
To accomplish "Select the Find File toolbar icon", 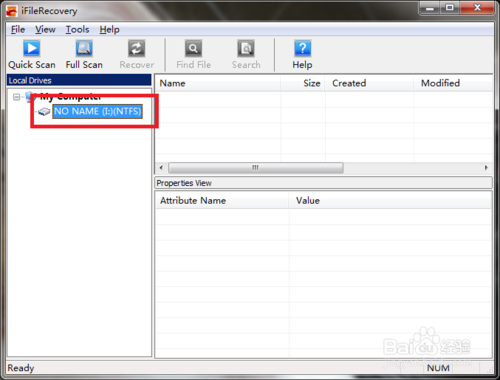I will click(193, 49).
